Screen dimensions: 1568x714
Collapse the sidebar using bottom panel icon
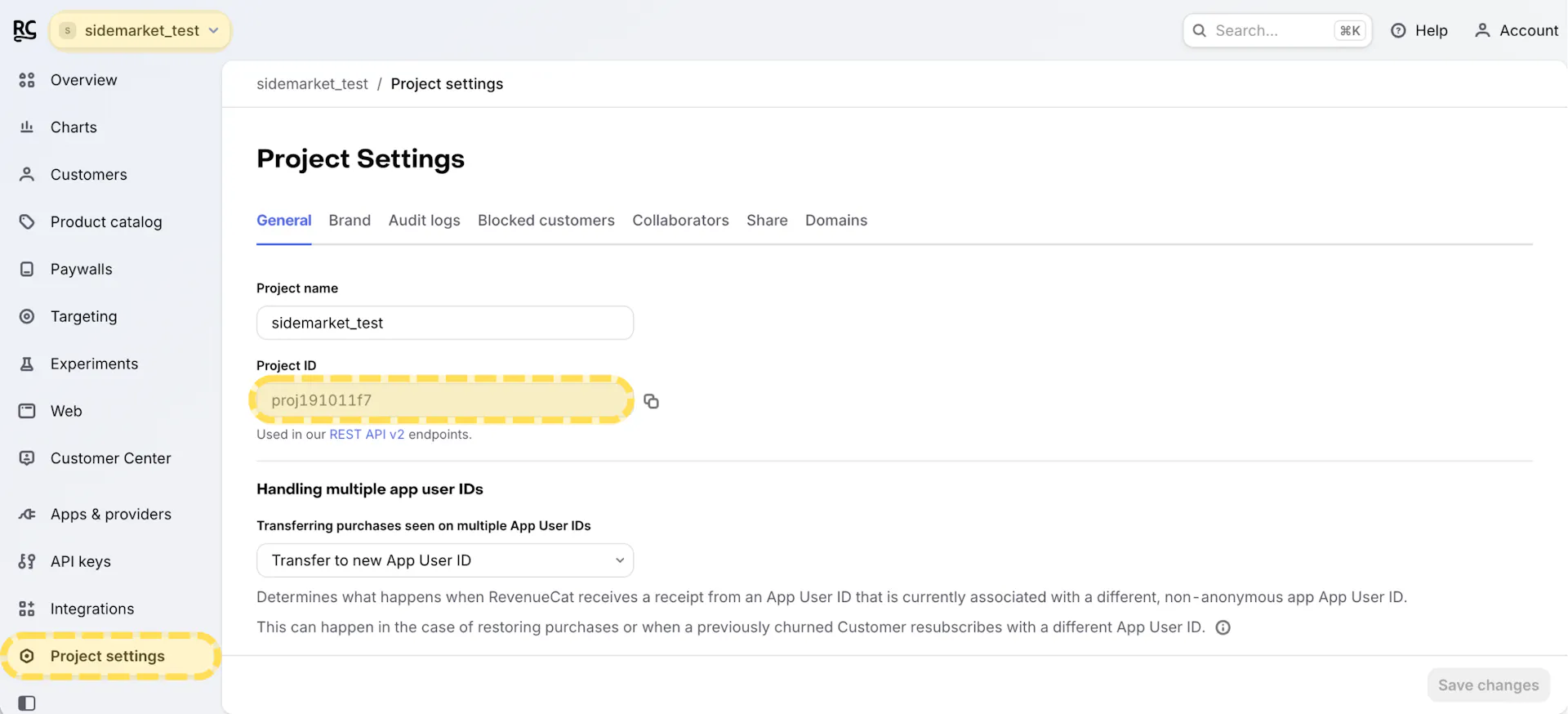pos(27,703)
